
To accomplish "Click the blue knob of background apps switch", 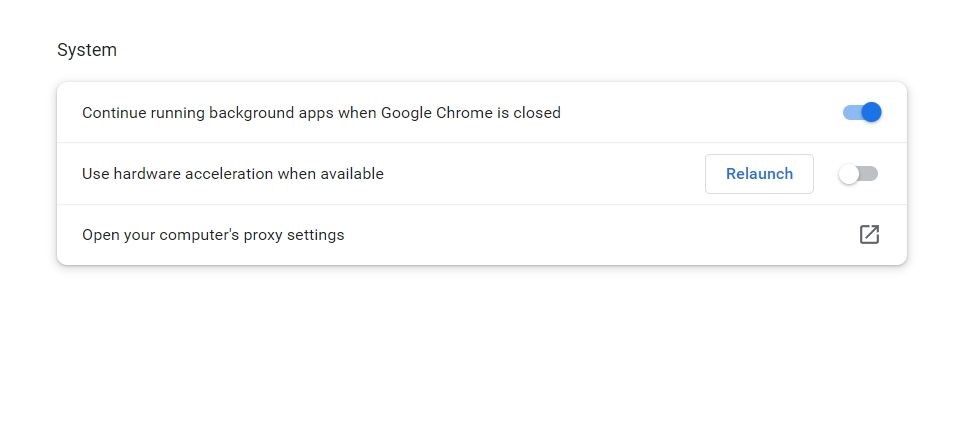I will tap(871, 112).
